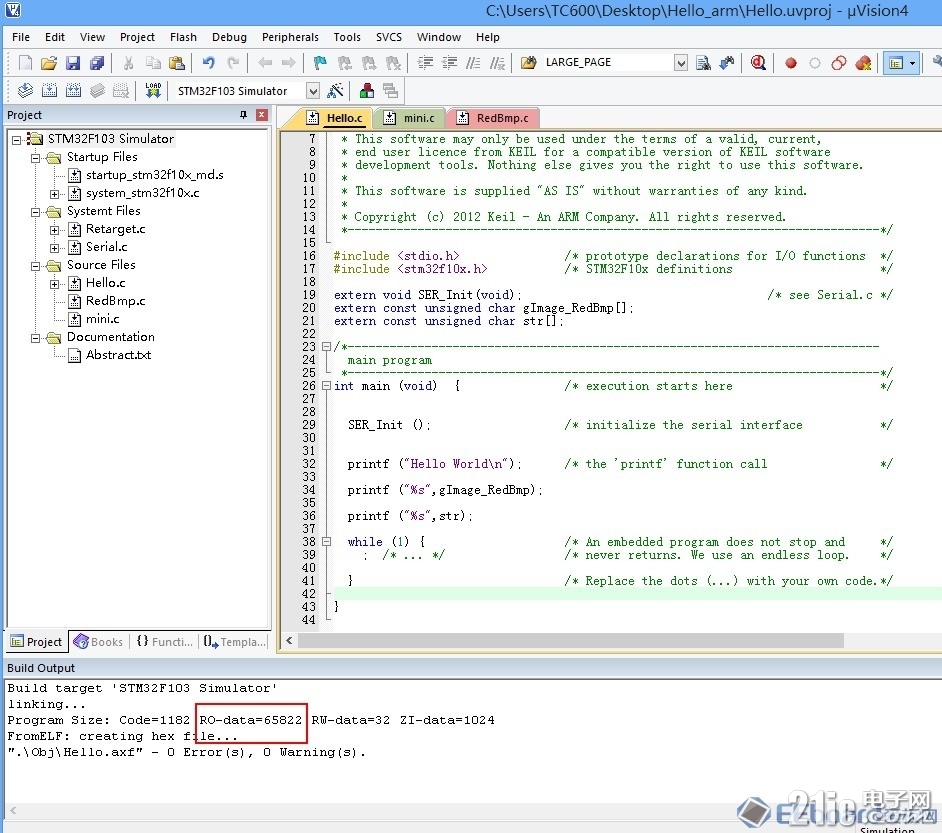The width and height of the screenshot is (942, 833).
Task: Open the Manage Components icon
Action: [x=366, y=91]
